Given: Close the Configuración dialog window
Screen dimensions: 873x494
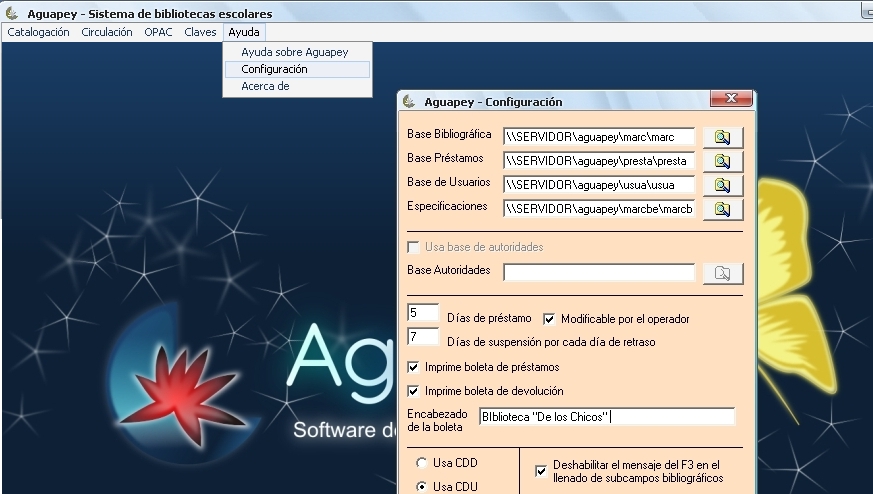Looking at the screenshot, I should pyautogui.click(x=732, y=100).
